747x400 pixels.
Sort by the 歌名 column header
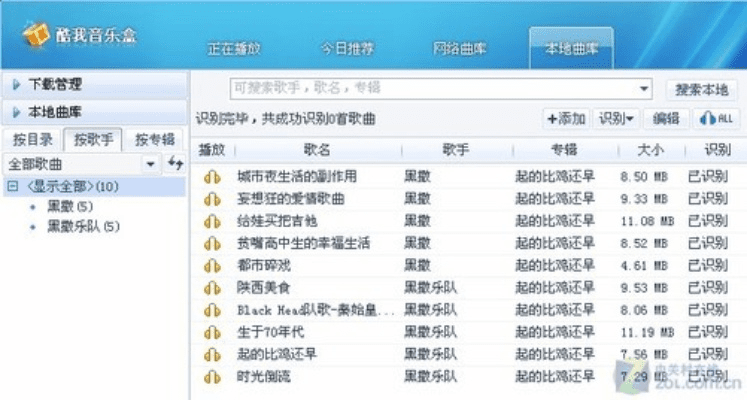[317, 150]
